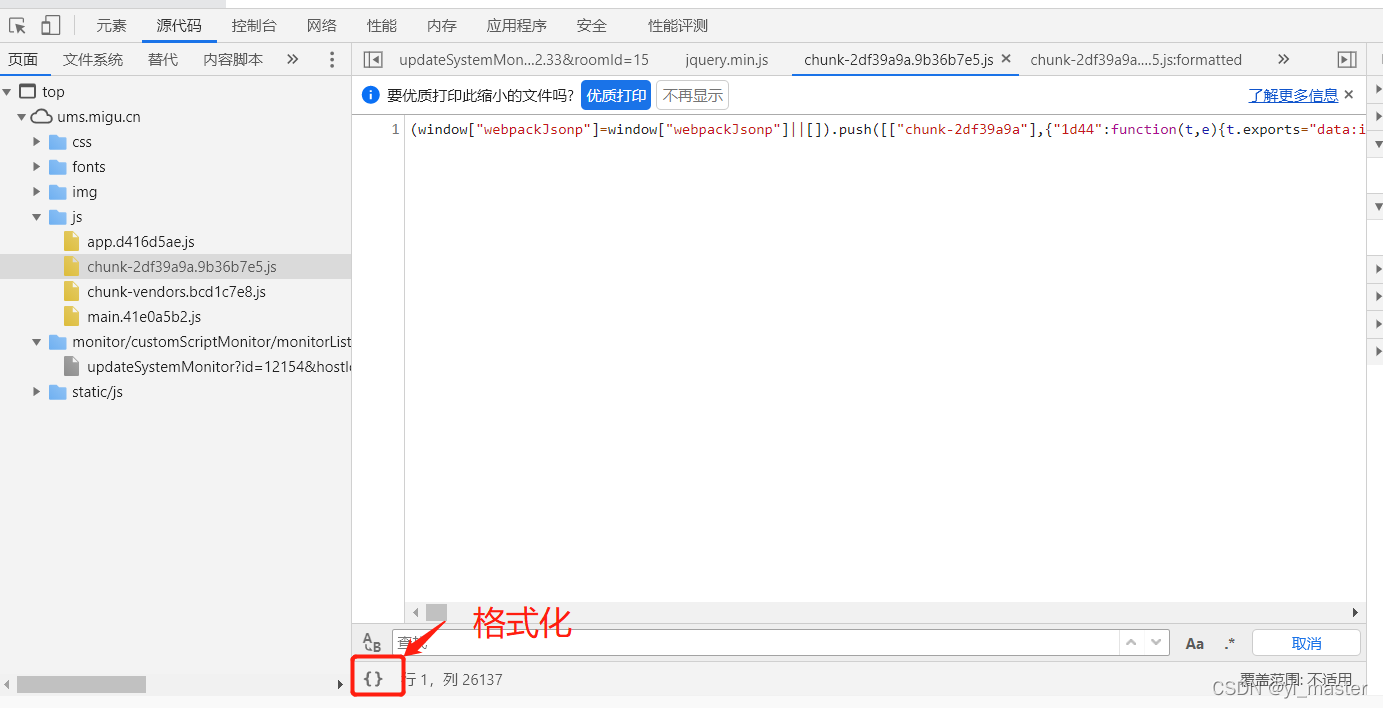This screenshot has height=708, width=1383.
Task: Click the fonts folder icon
Action: [x=58, y=167]
